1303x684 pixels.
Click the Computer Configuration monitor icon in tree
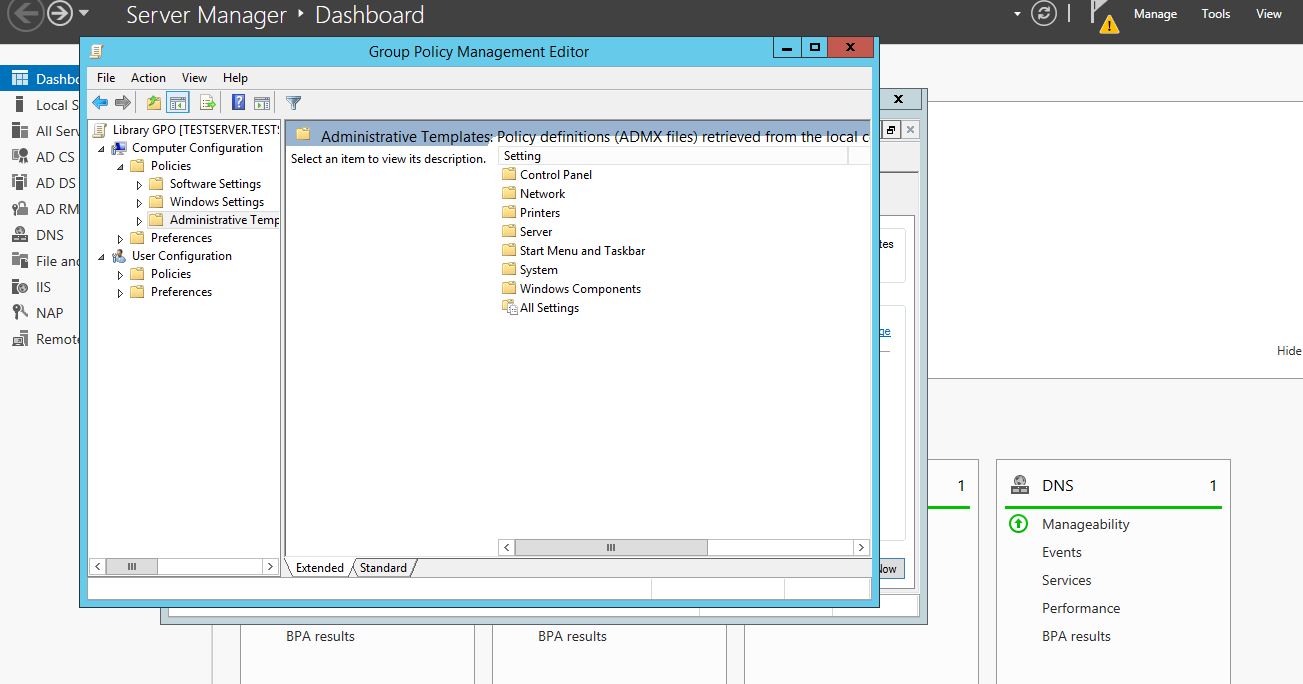click(x=119, y=148)
